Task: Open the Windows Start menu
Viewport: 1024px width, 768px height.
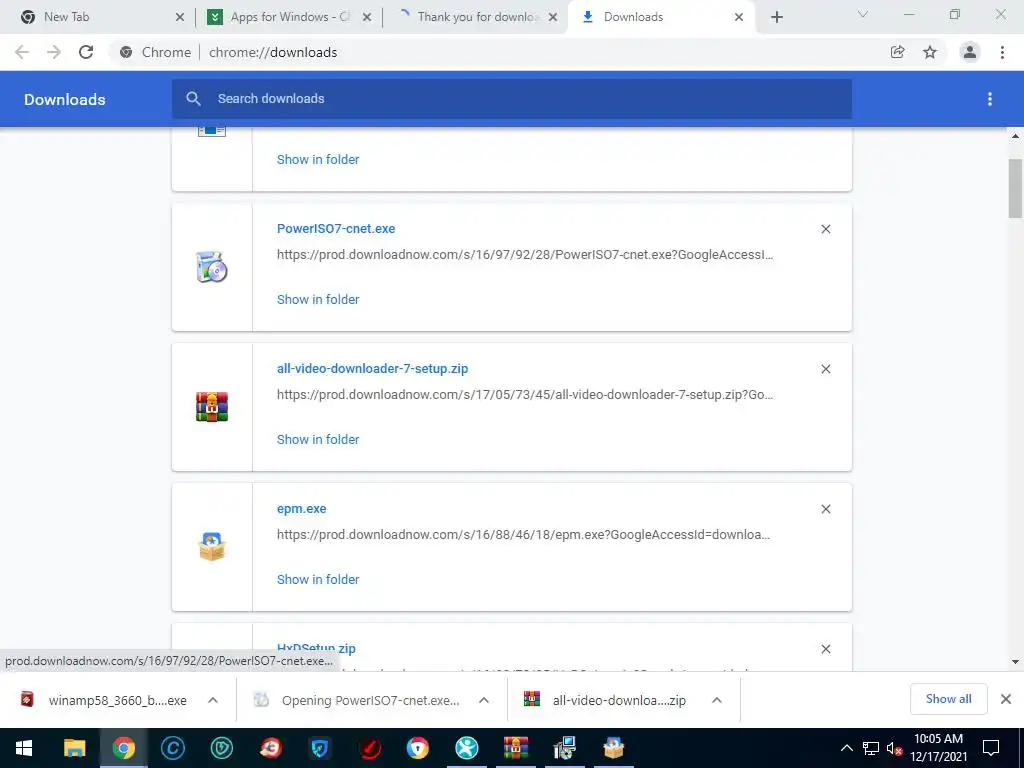Action: 24,748
